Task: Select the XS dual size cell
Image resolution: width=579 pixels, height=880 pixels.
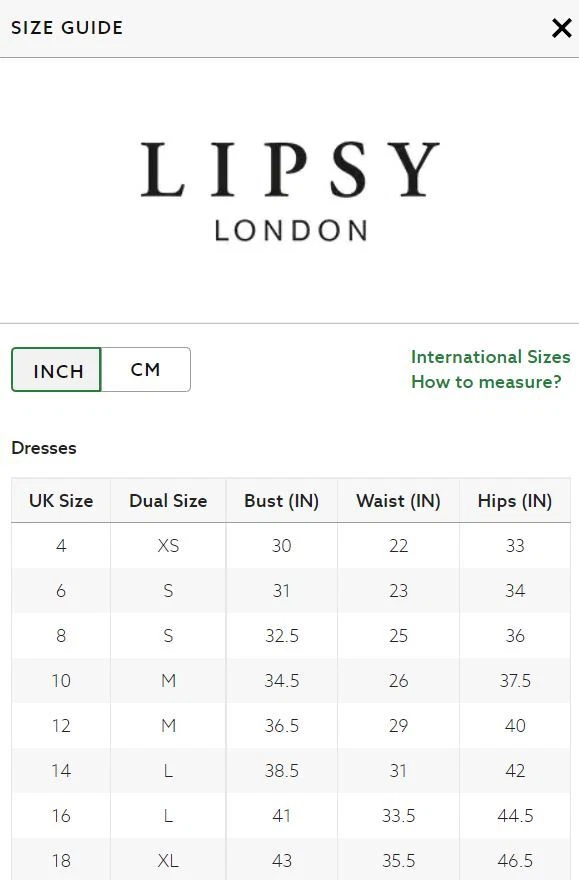Action: coord(168,546)
